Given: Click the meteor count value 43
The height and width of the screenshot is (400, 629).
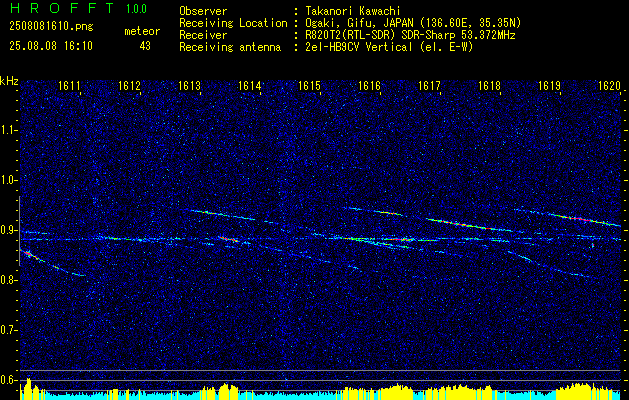Looking at the screenshot, I should pos(145,46).
